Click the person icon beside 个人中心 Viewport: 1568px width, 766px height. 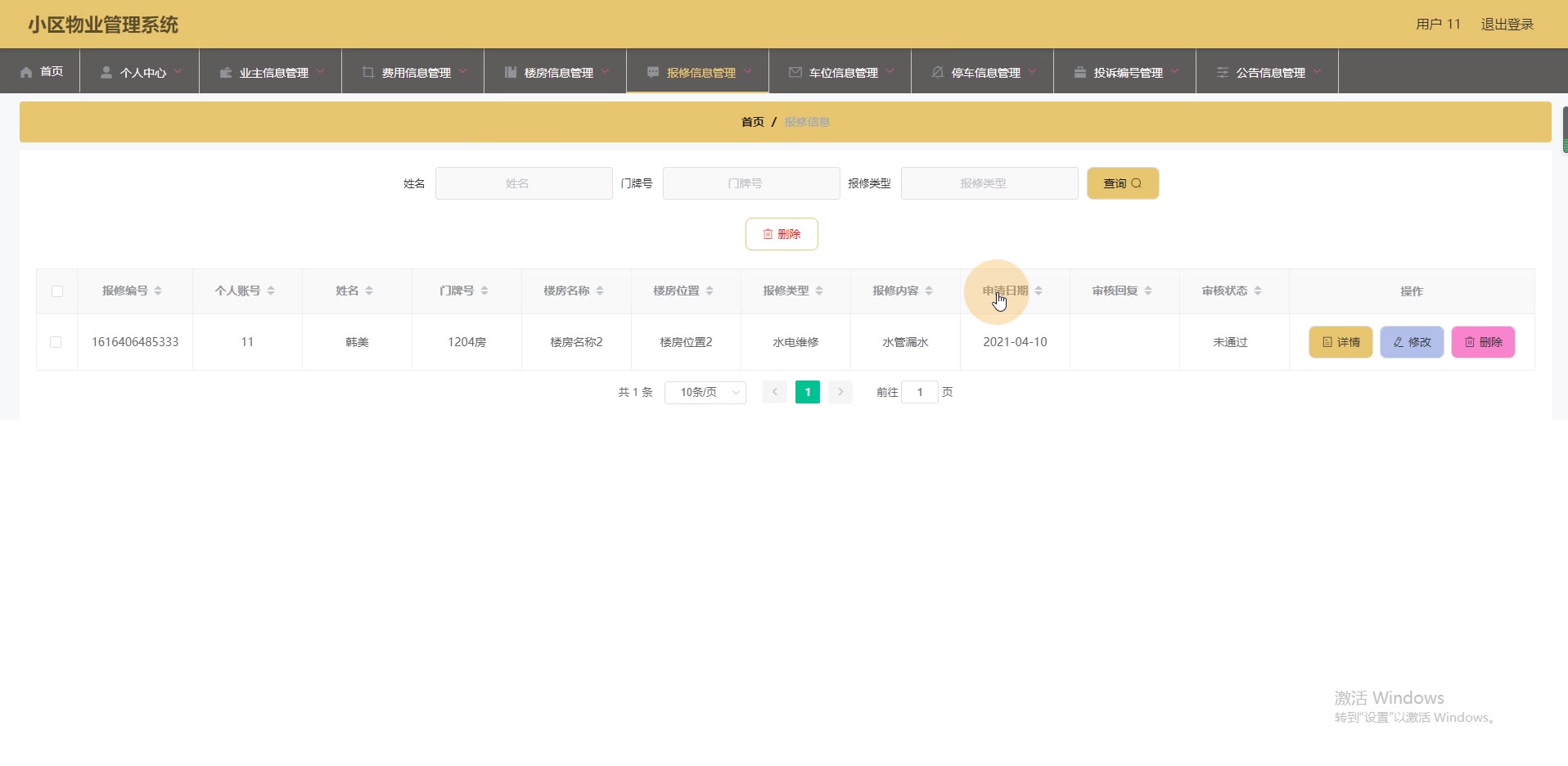point(106,72)
